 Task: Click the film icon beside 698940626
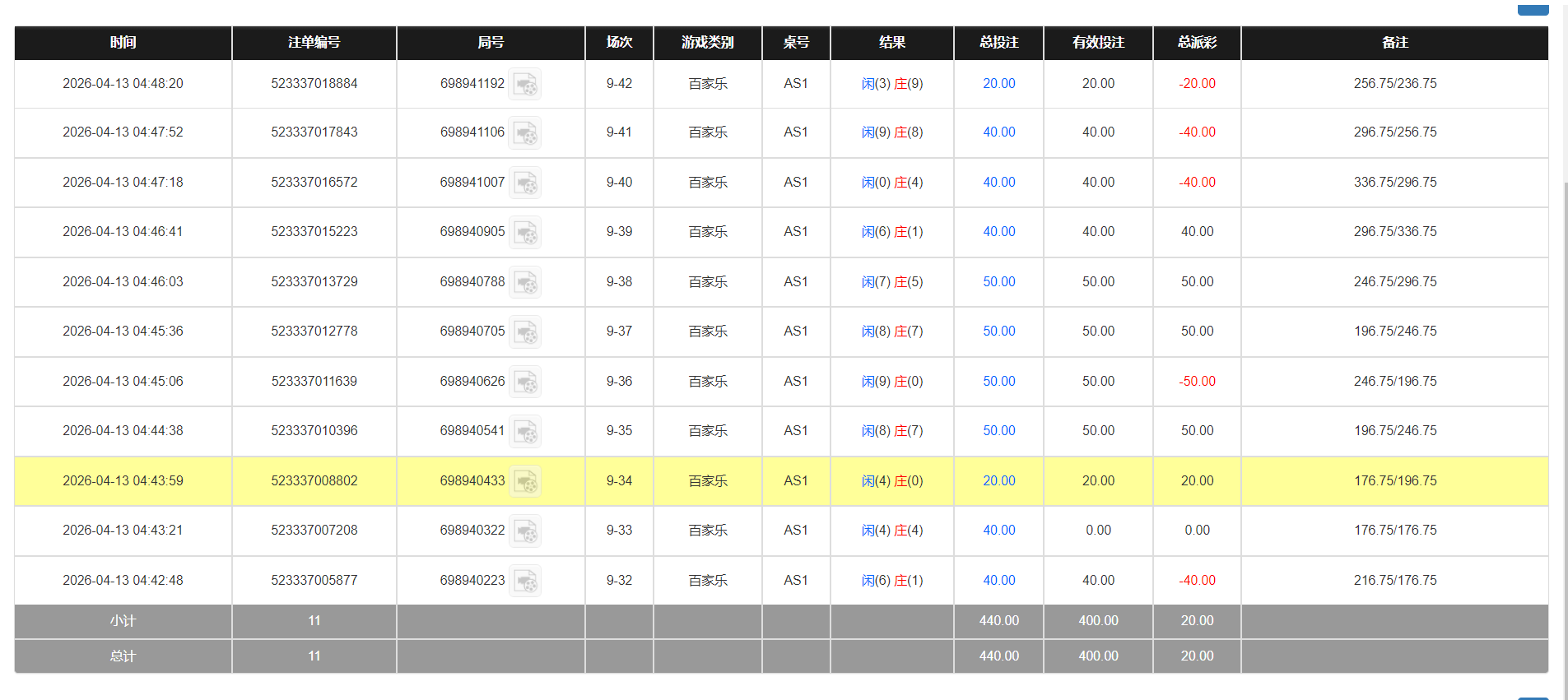click(x=525, y=382)
